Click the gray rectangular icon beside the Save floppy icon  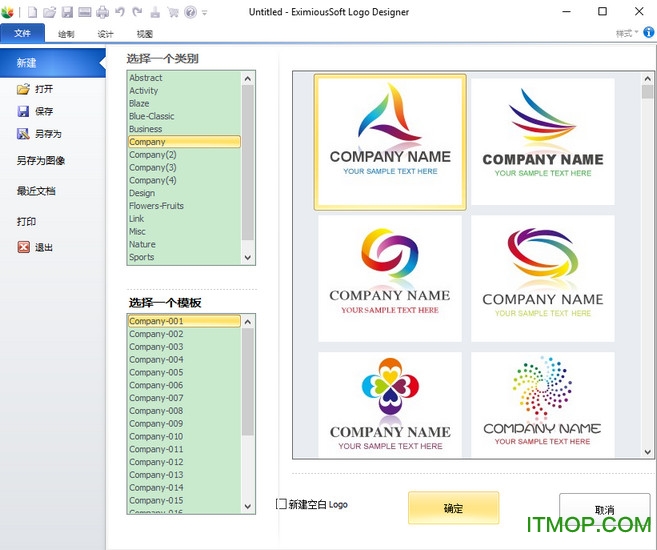pyautogui.click(x=85, y=12)
